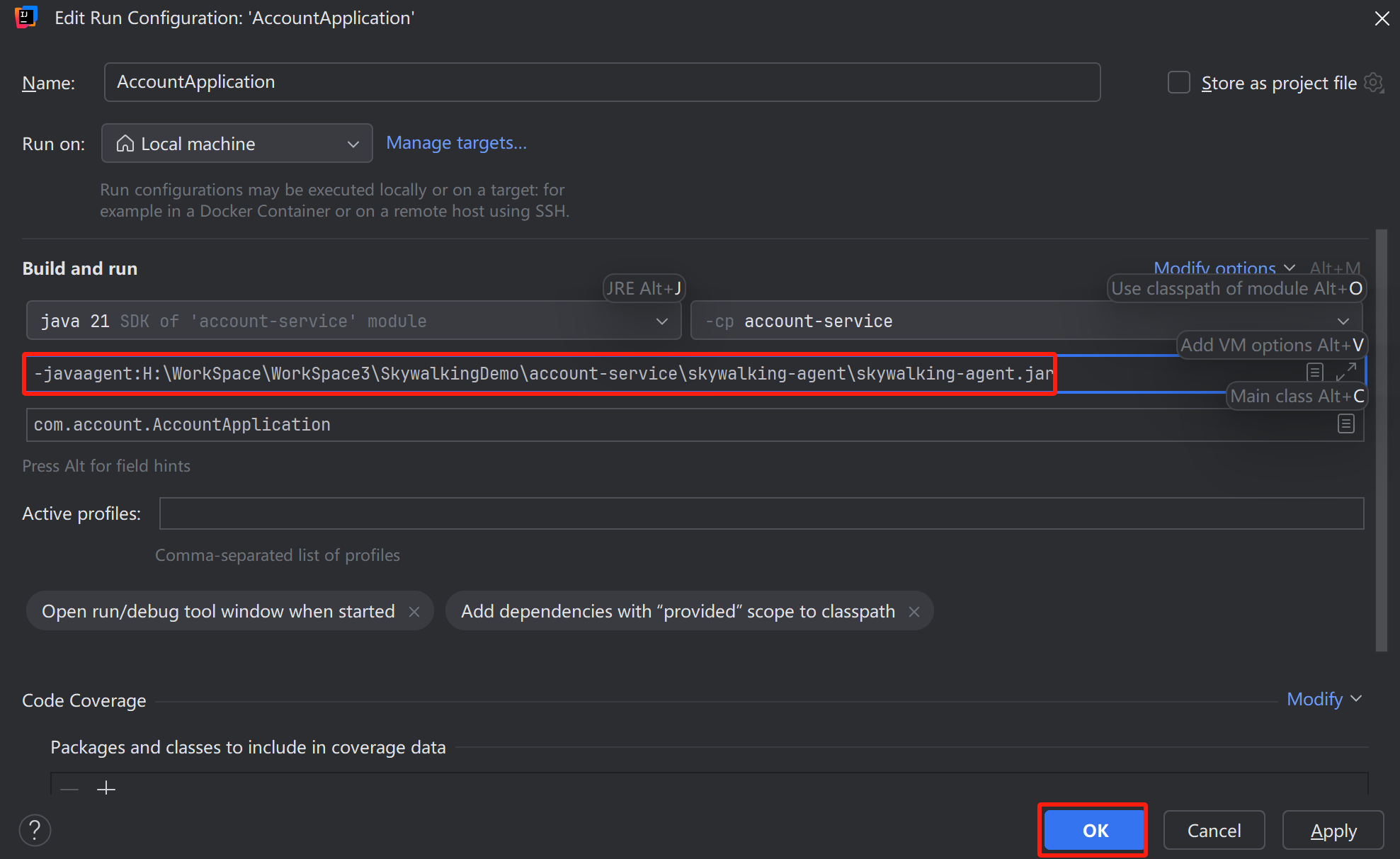Click the Manage targets link
The width and height of the screenshot is (1400, 859).
pyautogui.click(x=456, y=143)
